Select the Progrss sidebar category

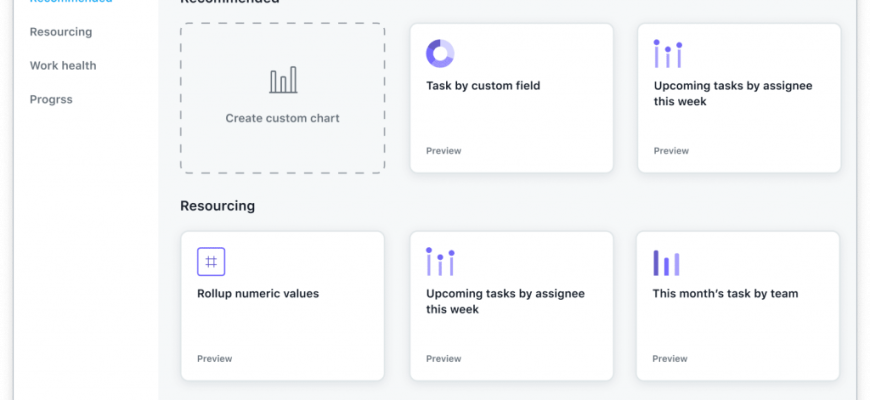coord(51,99)
